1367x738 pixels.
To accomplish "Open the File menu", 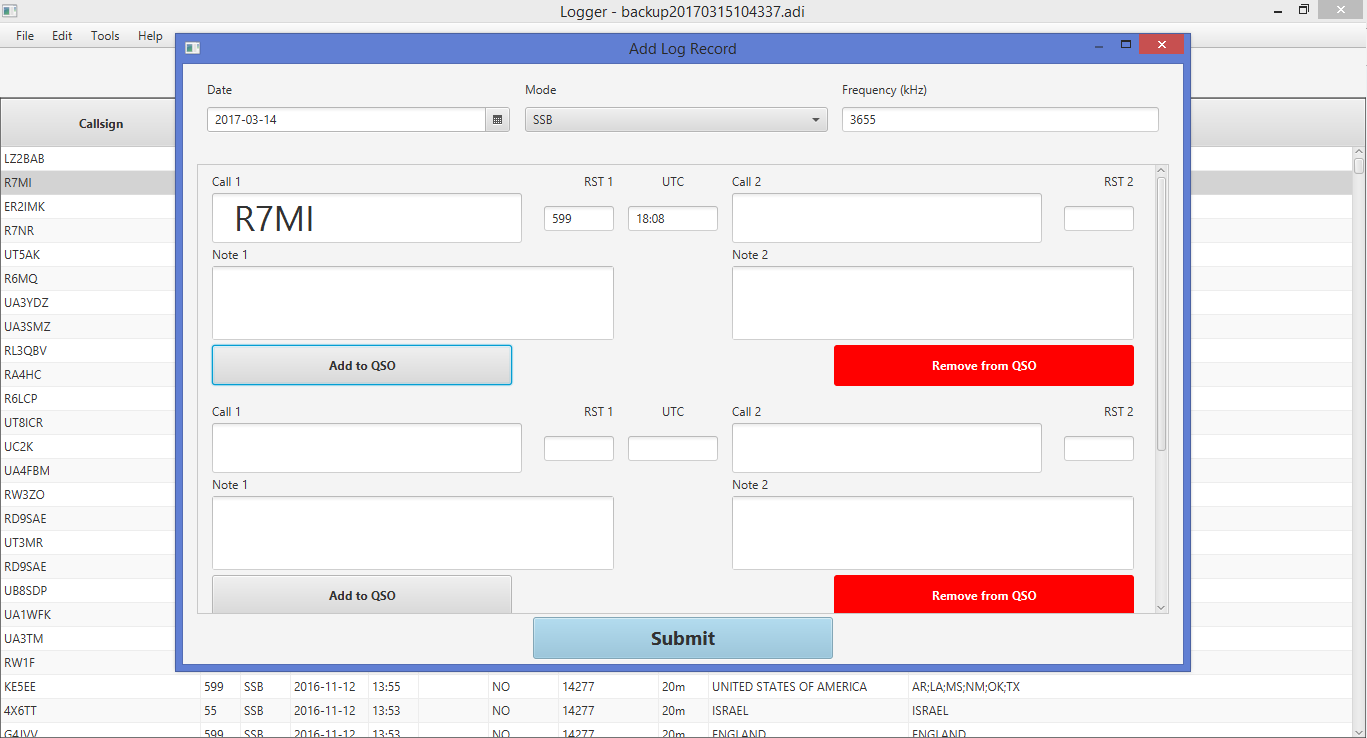I will (25, 36).
